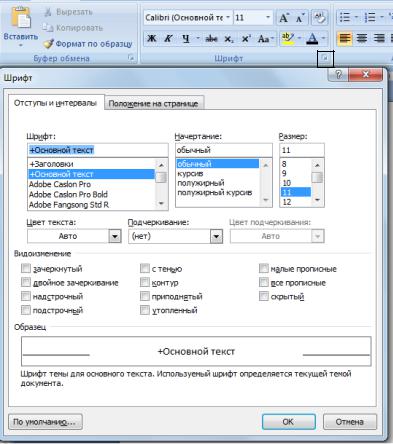
Task: Enable the малые прописные checkbox
Action: (x=264, y=268)
